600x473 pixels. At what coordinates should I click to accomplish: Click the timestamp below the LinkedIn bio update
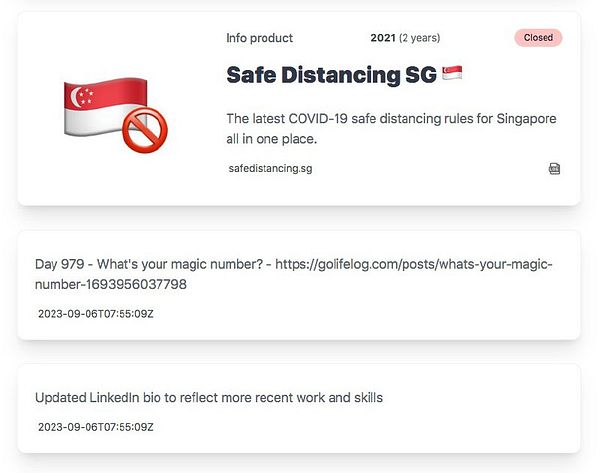pos(96,427)
